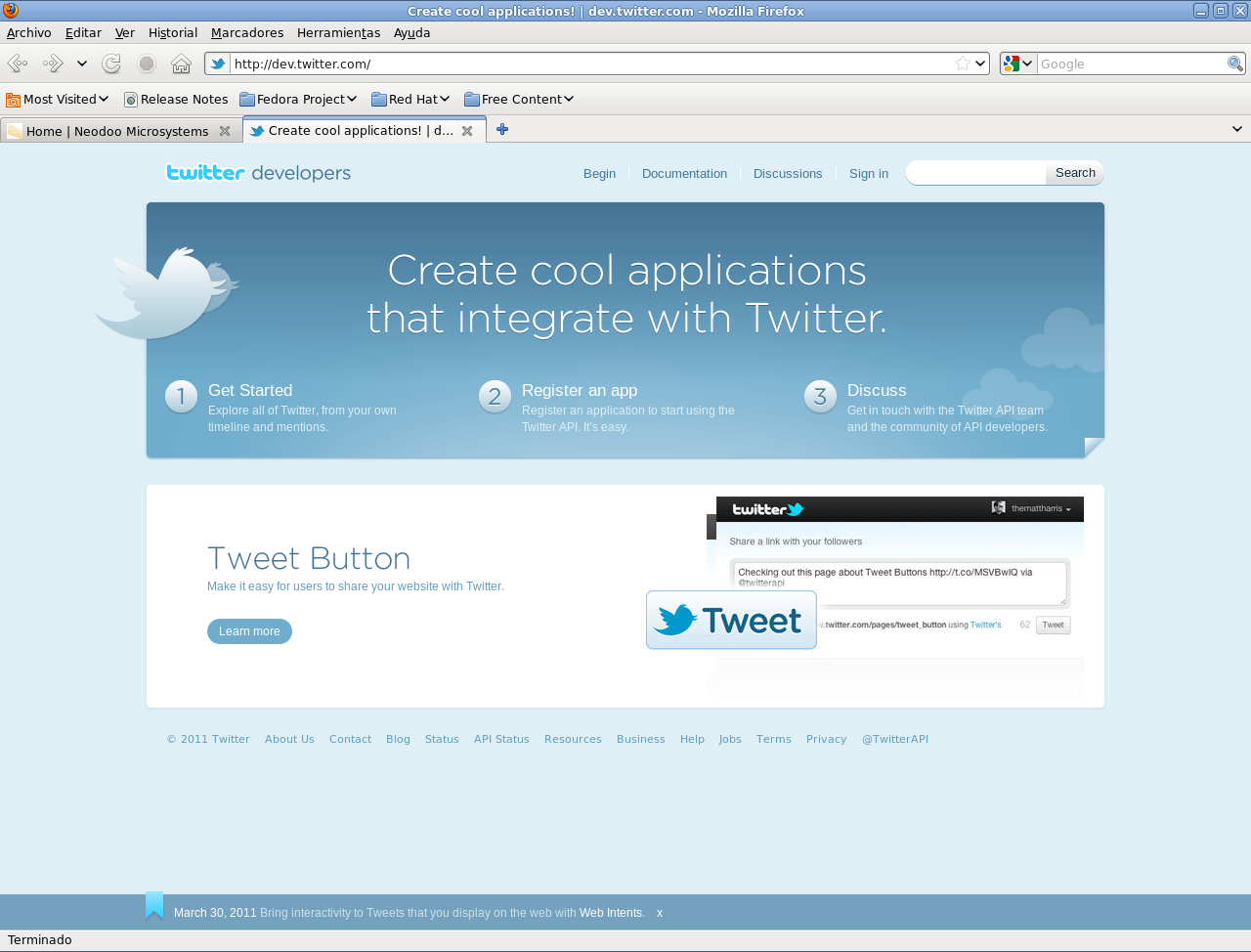Open the Ver menu
The width and height of the screenshot is (1251, 952).
click(x=125, y=32)
